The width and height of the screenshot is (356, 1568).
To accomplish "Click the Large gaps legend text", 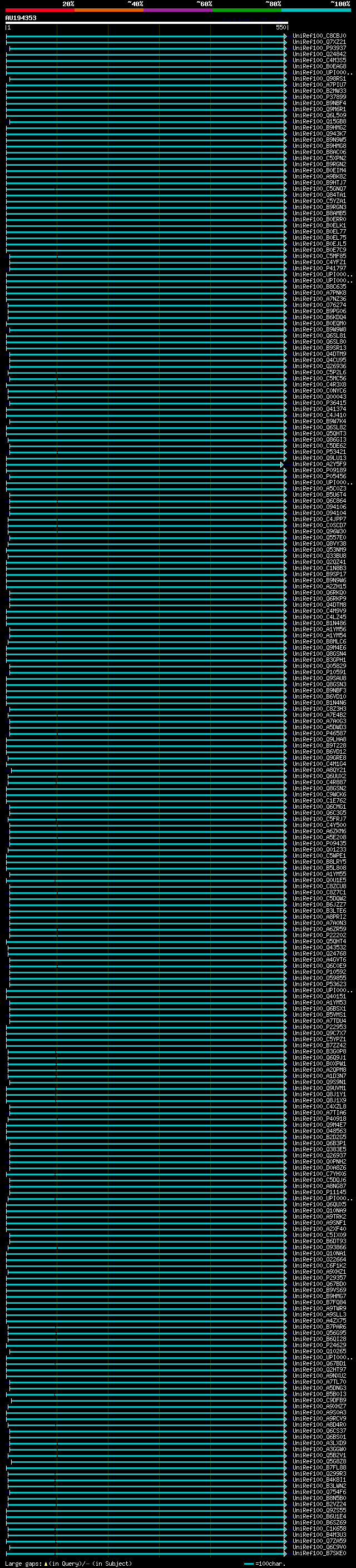I will [x=67, y=1563].
